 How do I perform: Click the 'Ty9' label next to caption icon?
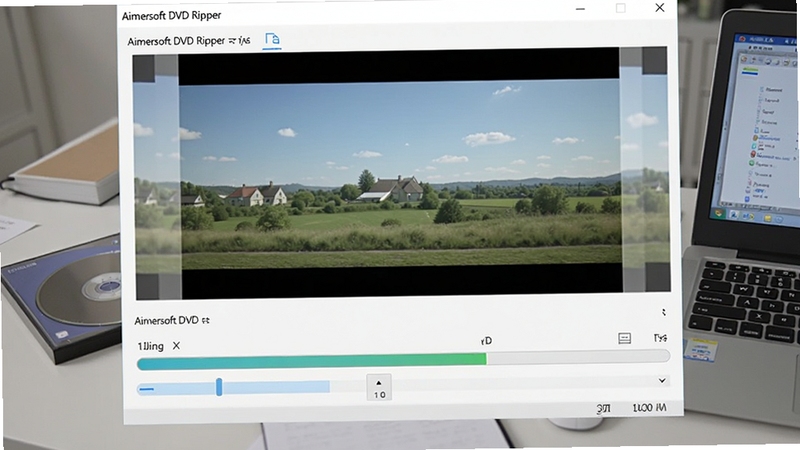pyautogui.click(x=660, y=338)
